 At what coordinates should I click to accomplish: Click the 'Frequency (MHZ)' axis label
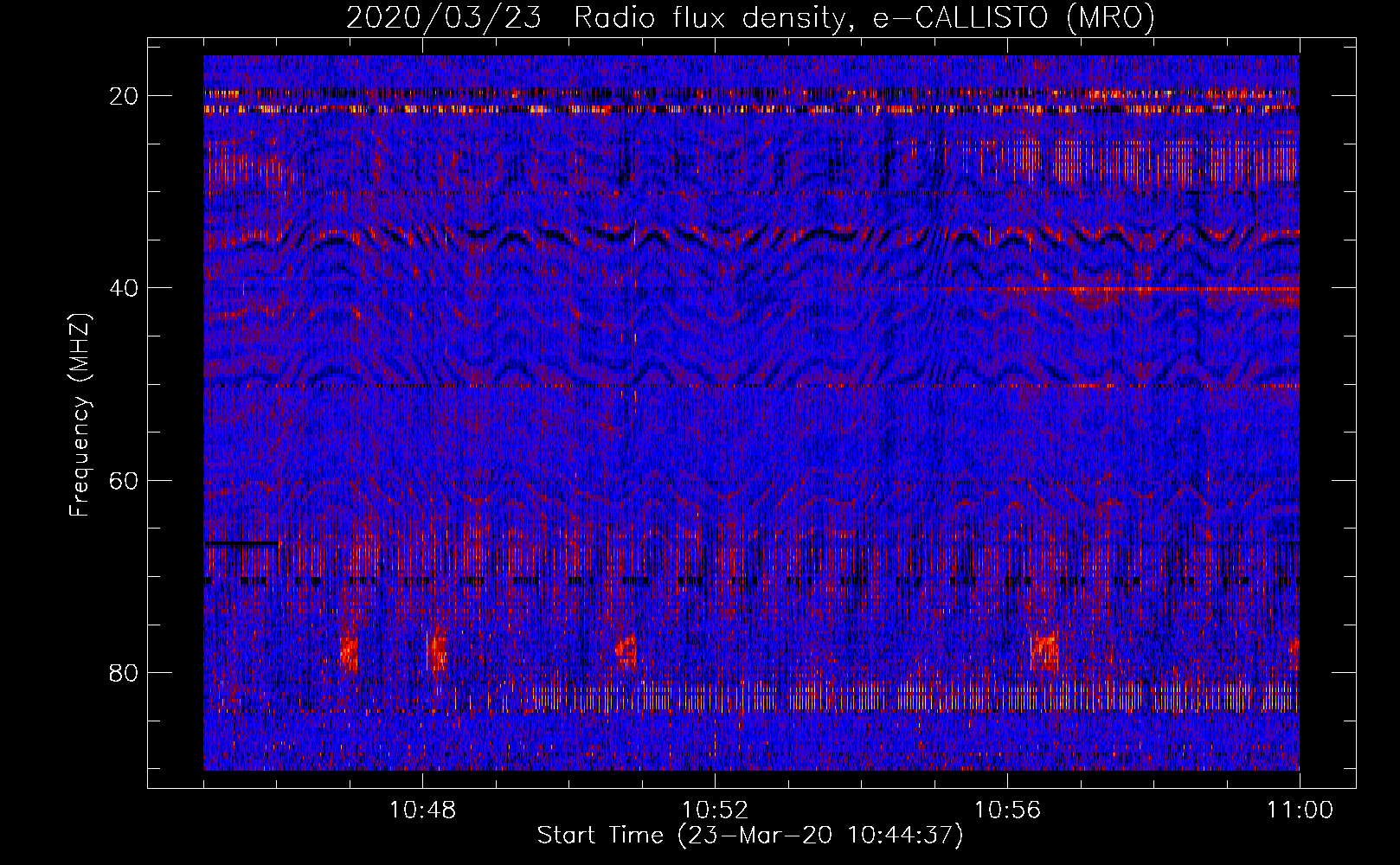click(x=80, y=414)
